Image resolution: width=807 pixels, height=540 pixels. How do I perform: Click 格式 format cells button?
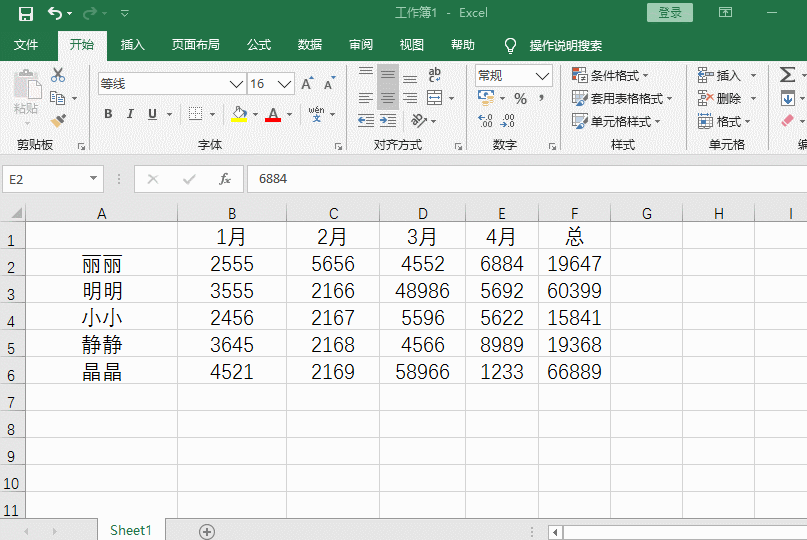(x=724, y=121)
